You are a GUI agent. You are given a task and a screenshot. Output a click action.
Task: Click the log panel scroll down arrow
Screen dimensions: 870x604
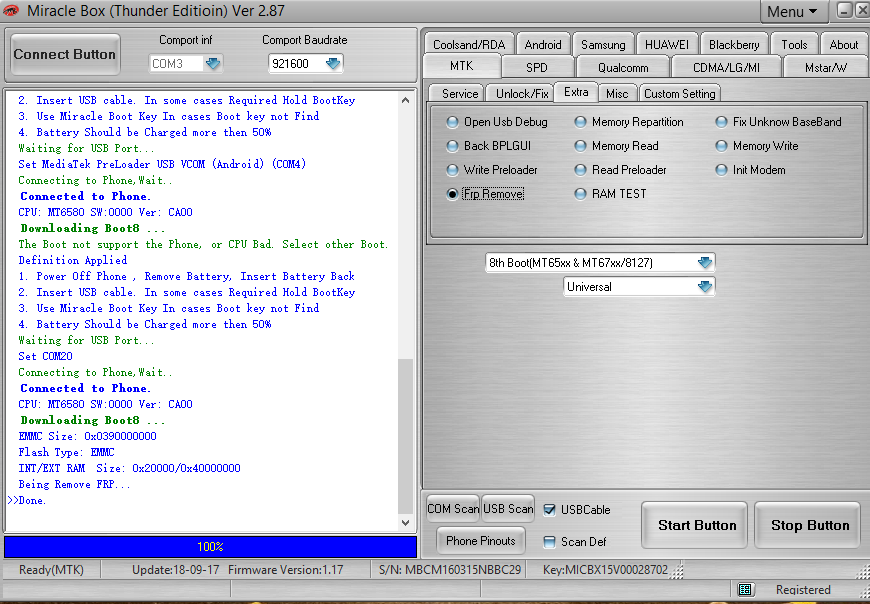click(x=406, y=522)
